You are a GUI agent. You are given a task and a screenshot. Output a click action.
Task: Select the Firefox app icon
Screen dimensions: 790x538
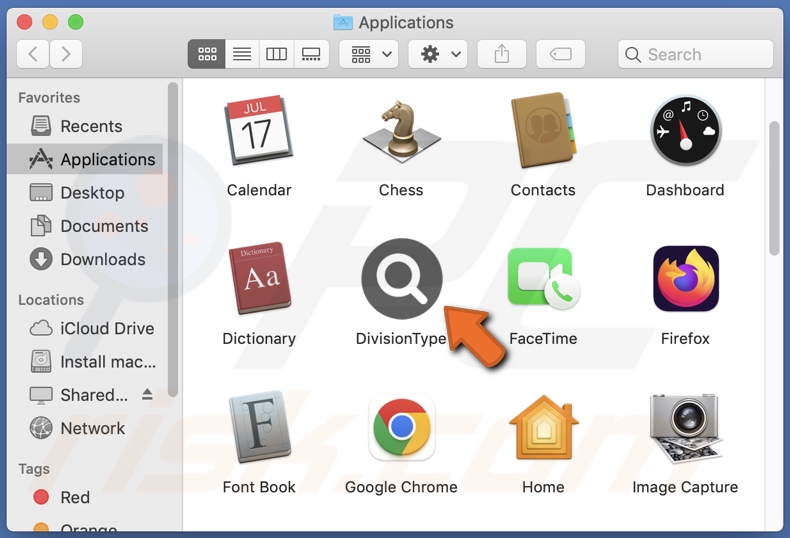(686, 278)
